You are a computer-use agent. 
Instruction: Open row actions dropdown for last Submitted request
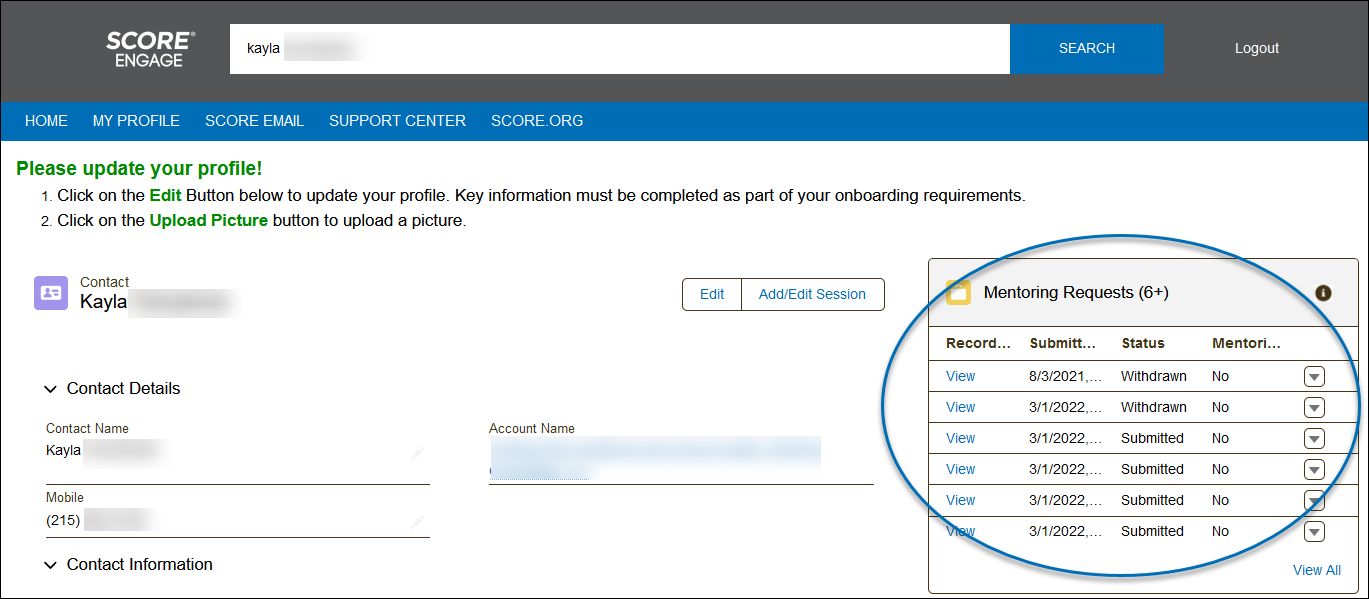click(x=1314, y=532)
